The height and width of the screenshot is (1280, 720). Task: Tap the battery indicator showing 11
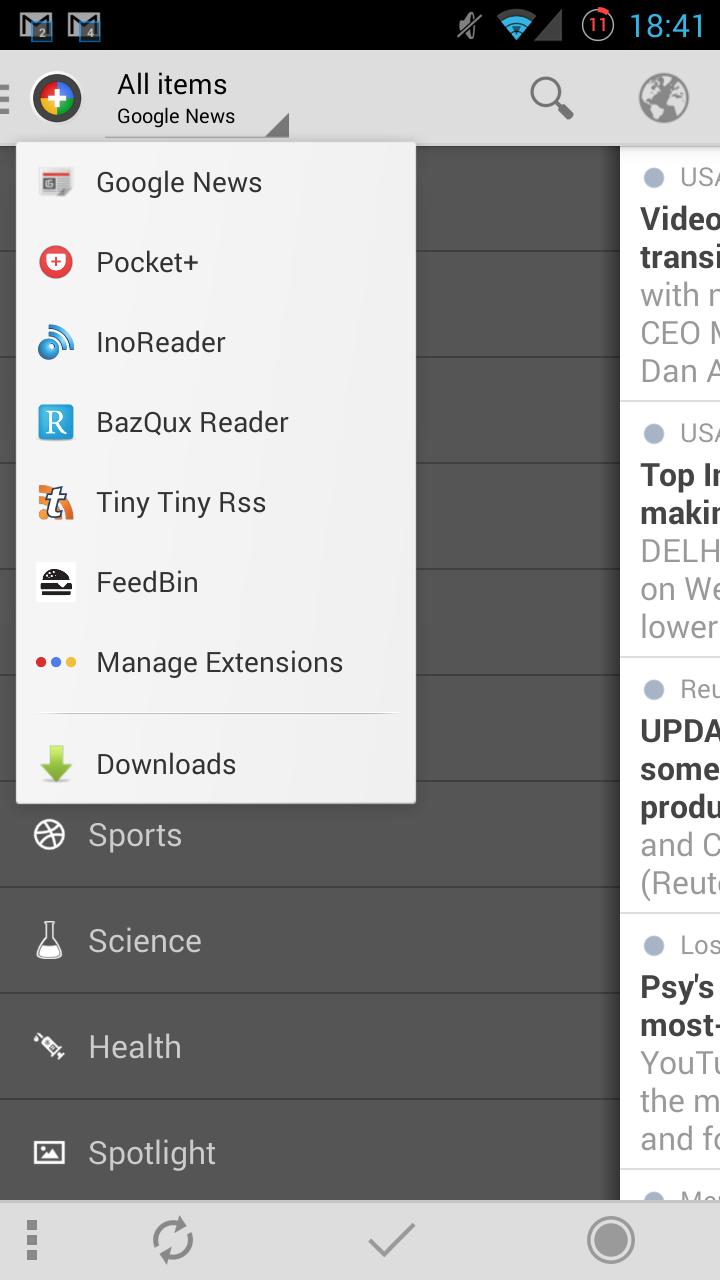tap(597, 25)
